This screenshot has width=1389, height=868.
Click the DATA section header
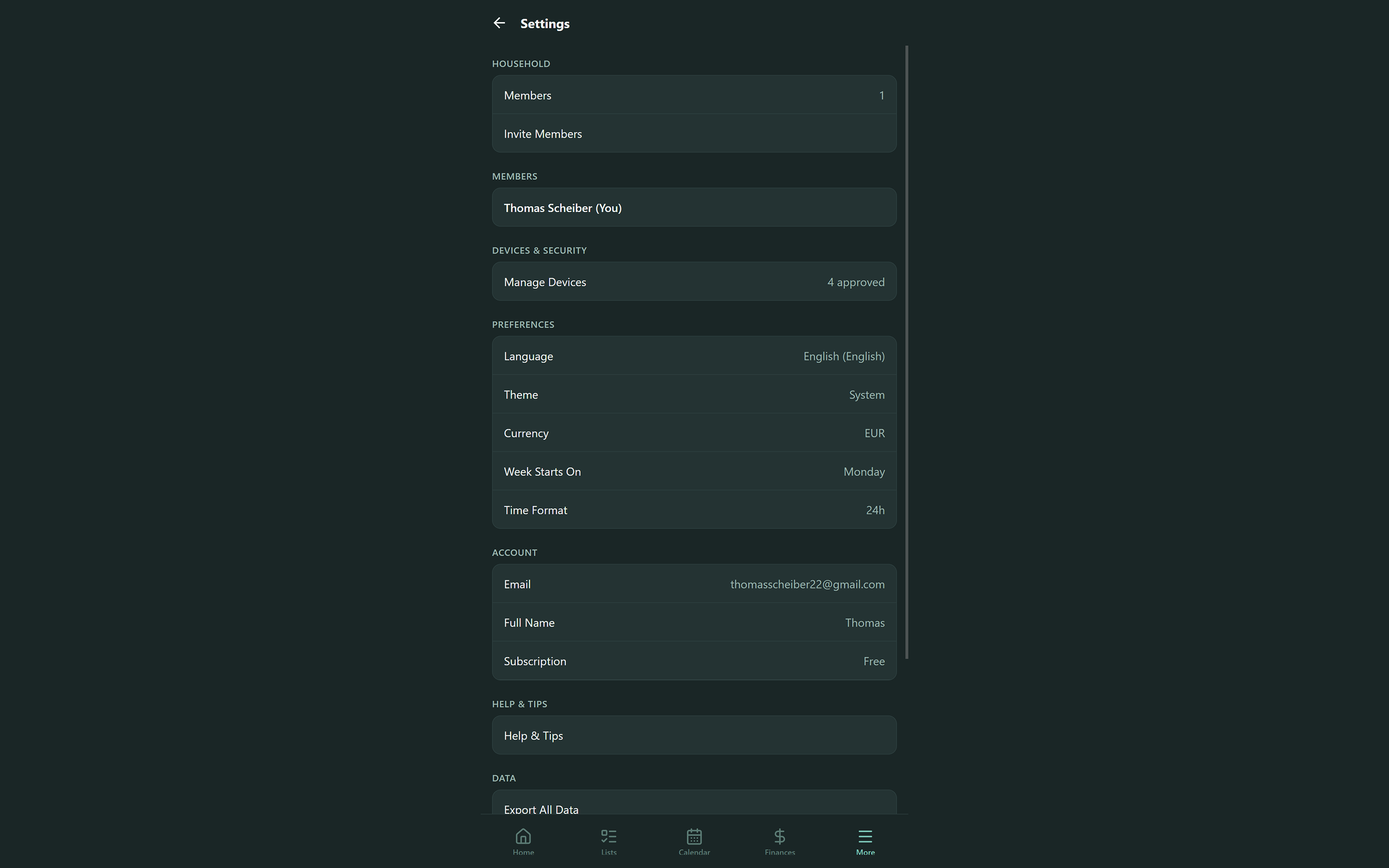point(504,778)
